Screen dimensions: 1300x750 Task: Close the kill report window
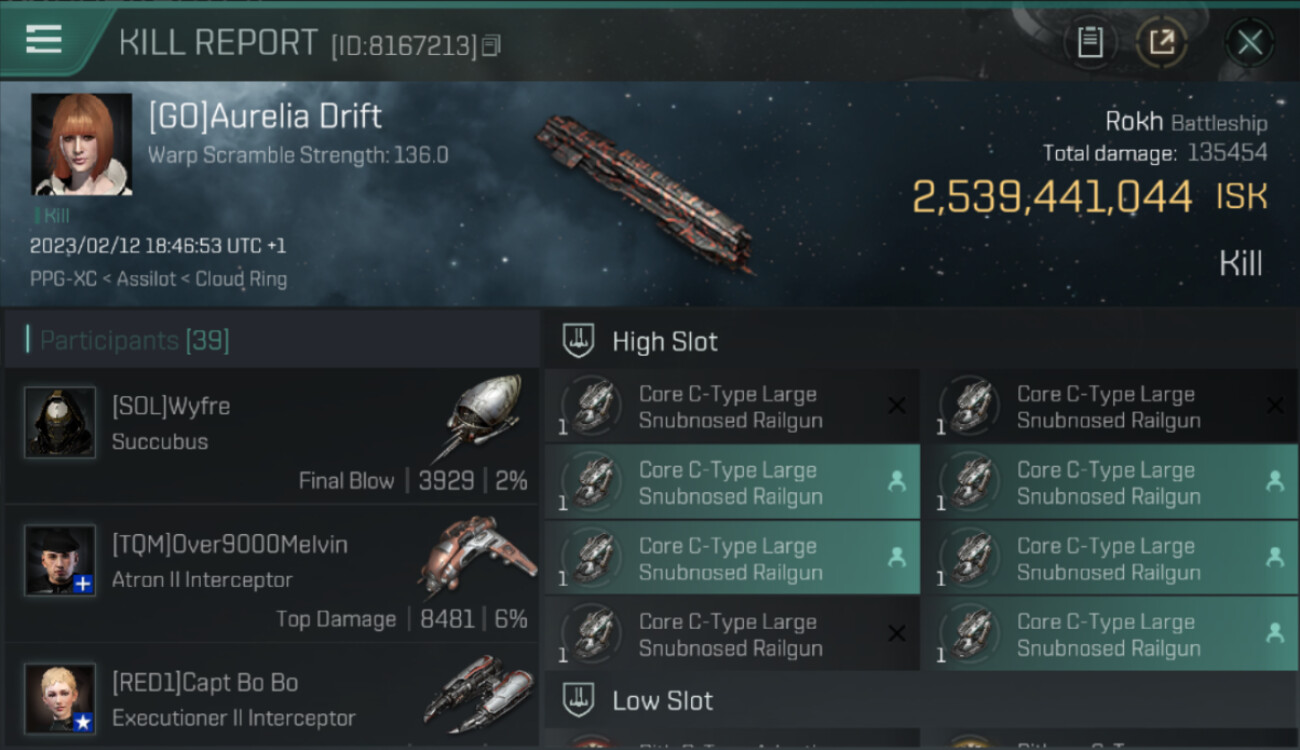pos(1249,42)
